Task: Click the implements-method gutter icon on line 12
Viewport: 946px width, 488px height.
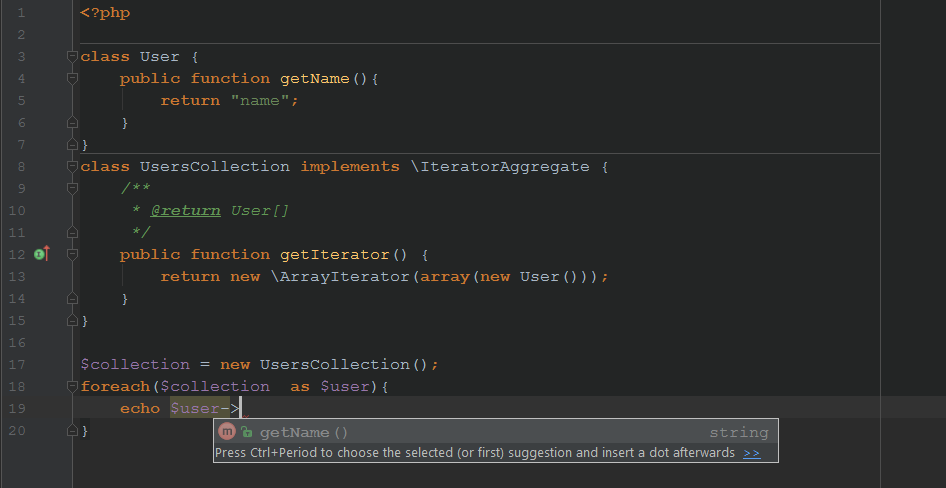Action: 42,255
